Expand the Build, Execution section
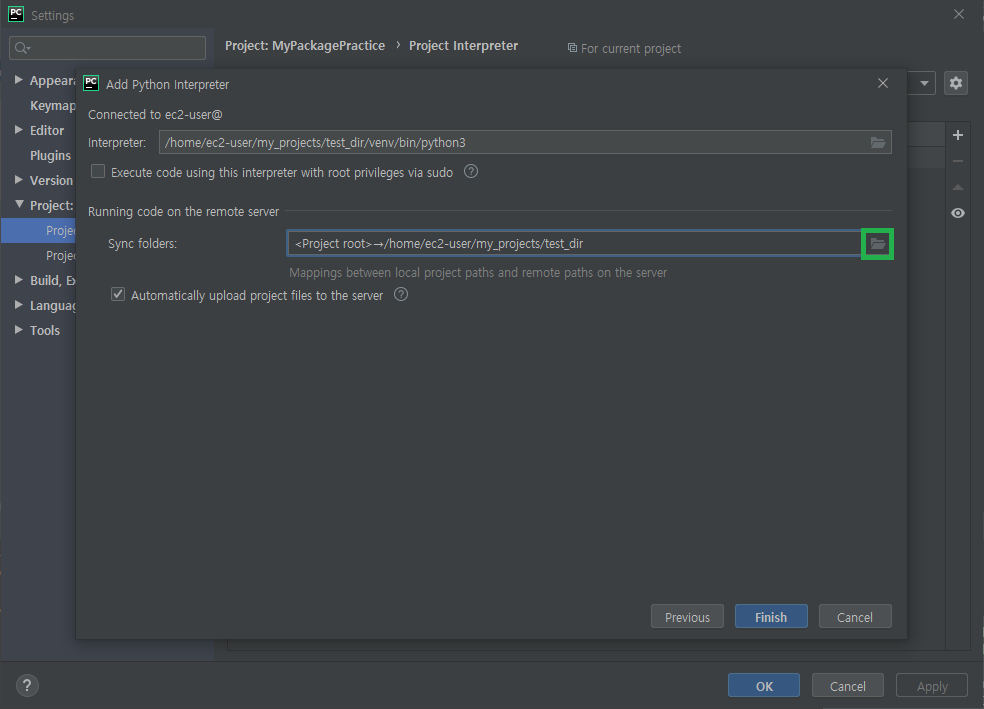984x709 pixels. tap(19, 280)
